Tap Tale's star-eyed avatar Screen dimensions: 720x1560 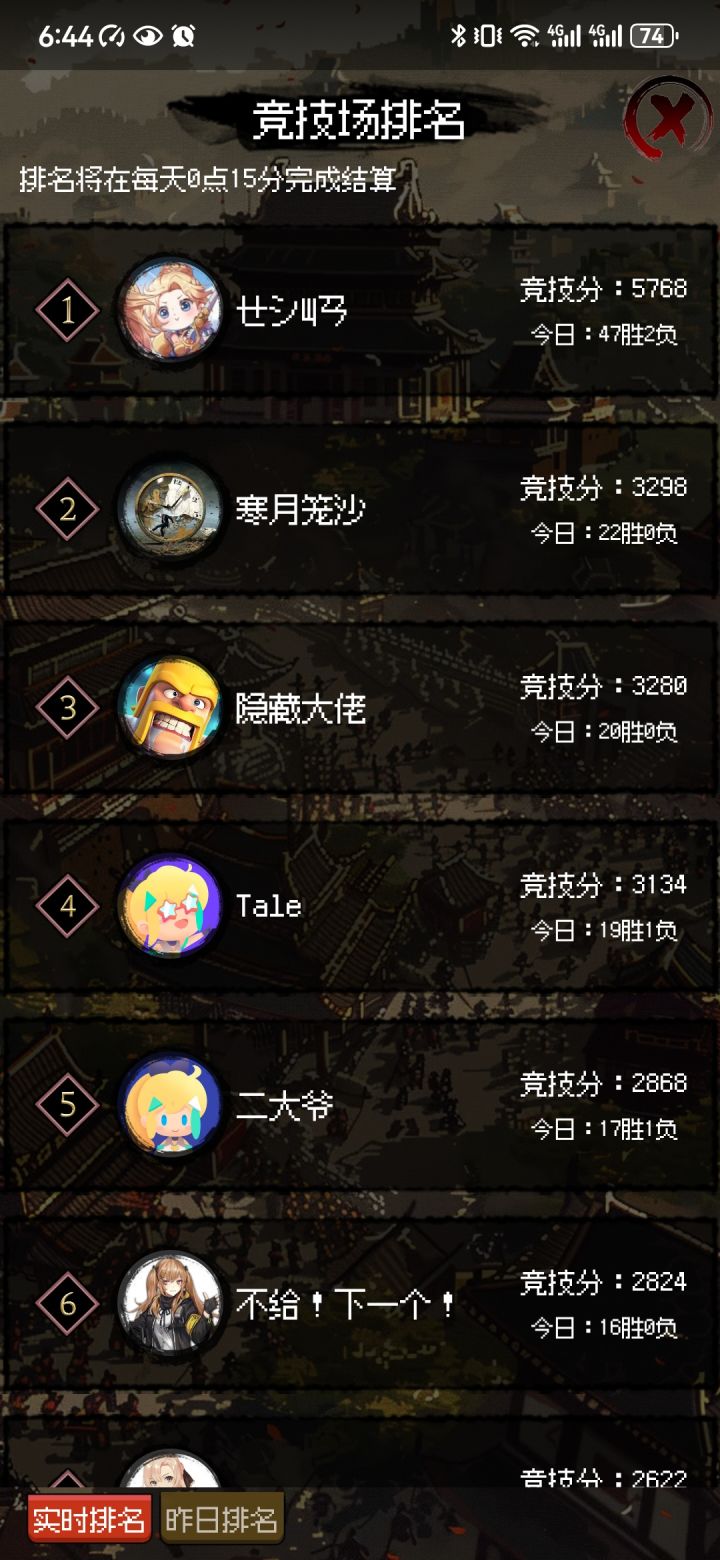(170, 906)
